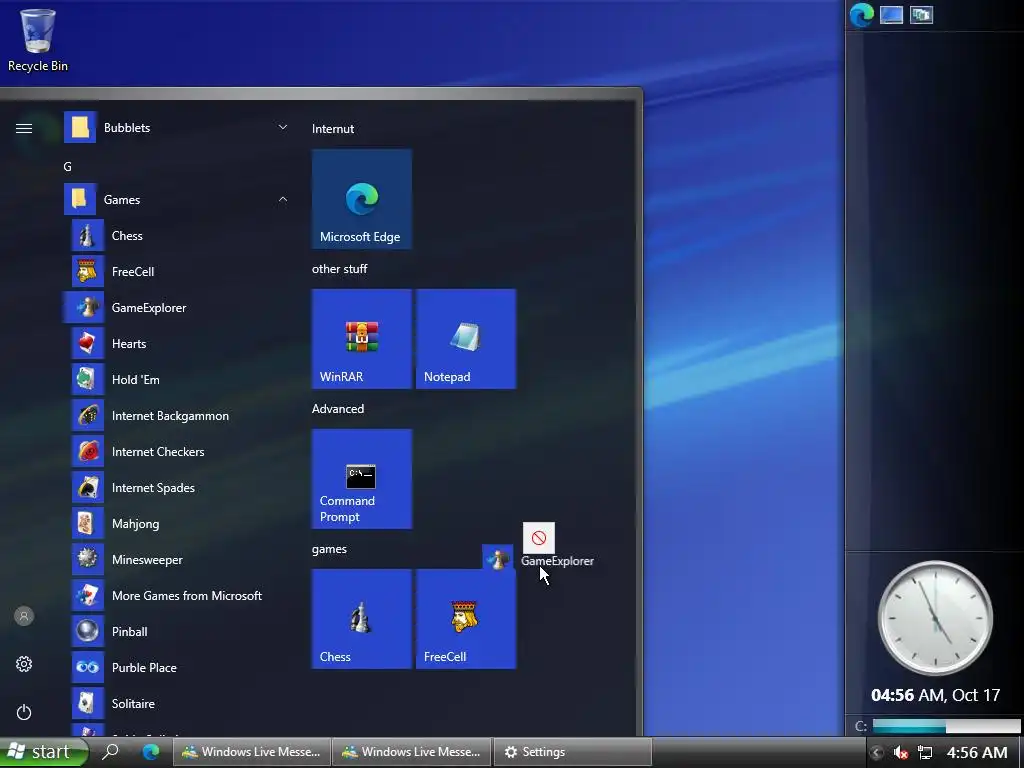Screen dimensions: 1024x768
Task: Click the muted volume tray icon
Action: (x=901, y=752)
